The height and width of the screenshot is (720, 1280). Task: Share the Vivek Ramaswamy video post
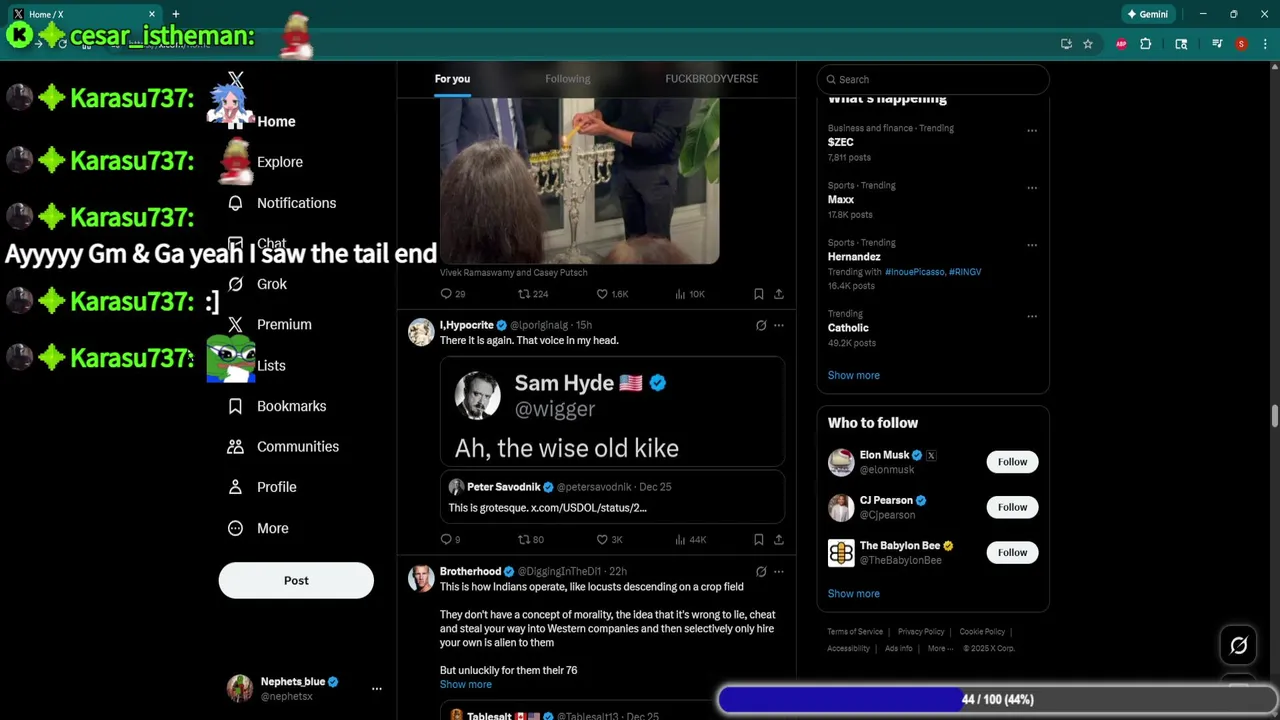tap(779, 294)
